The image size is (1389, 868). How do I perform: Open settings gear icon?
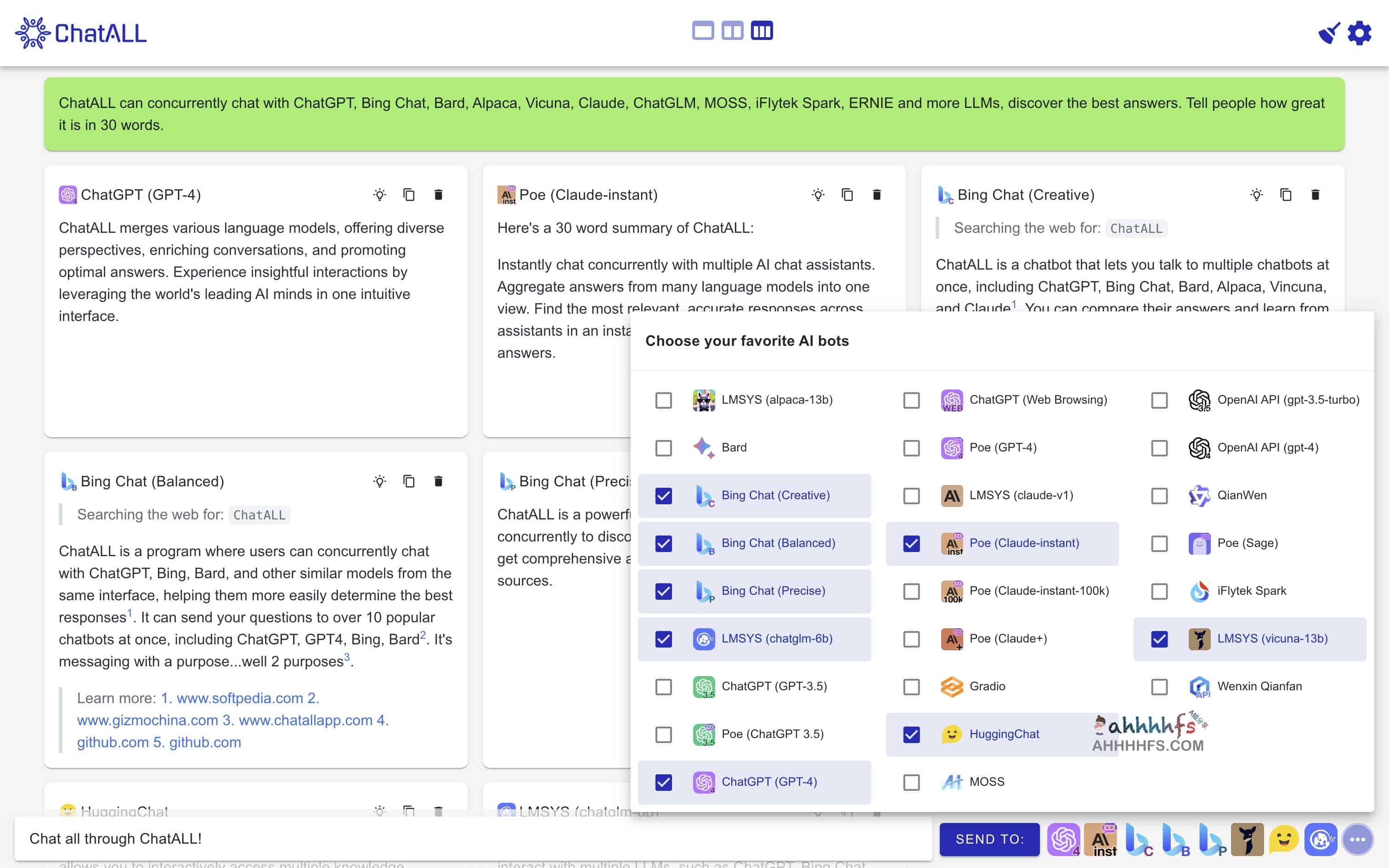click(1359, 33)
